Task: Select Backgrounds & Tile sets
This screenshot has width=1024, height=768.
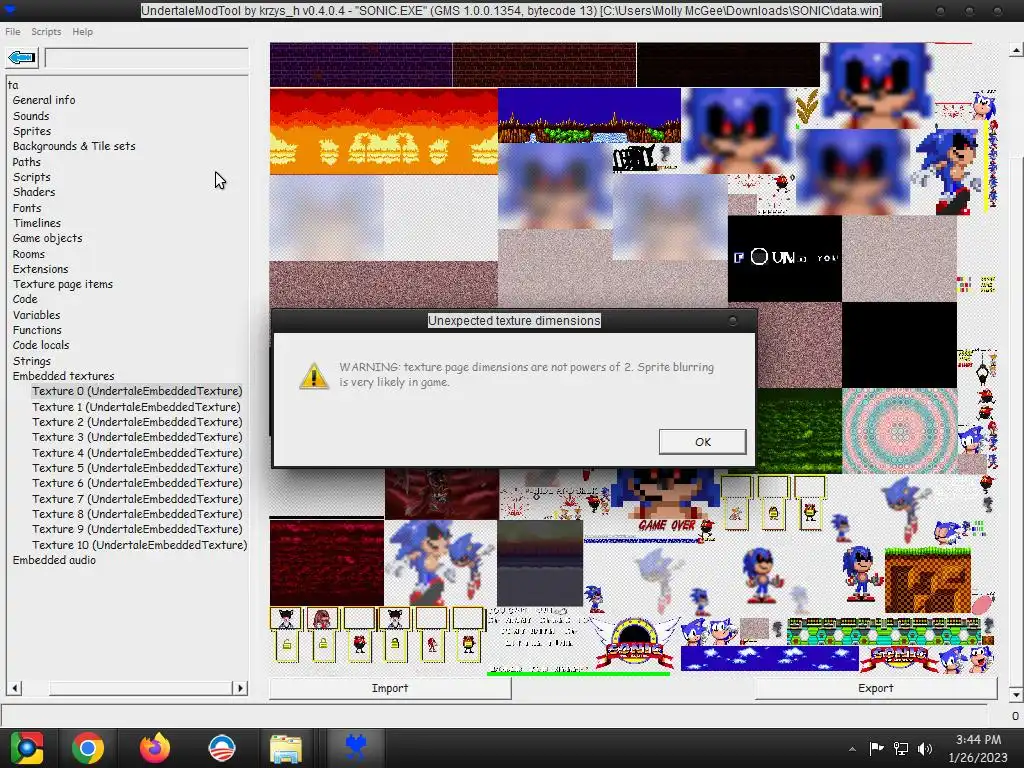Action: (74, 146)
